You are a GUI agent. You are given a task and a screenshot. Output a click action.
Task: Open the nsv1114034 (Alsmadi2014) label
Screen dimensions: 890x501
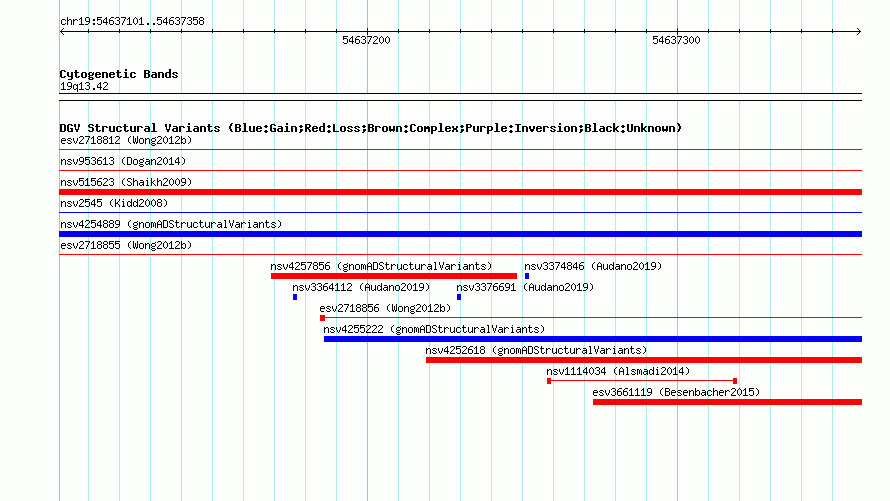[x=618, y=371]
